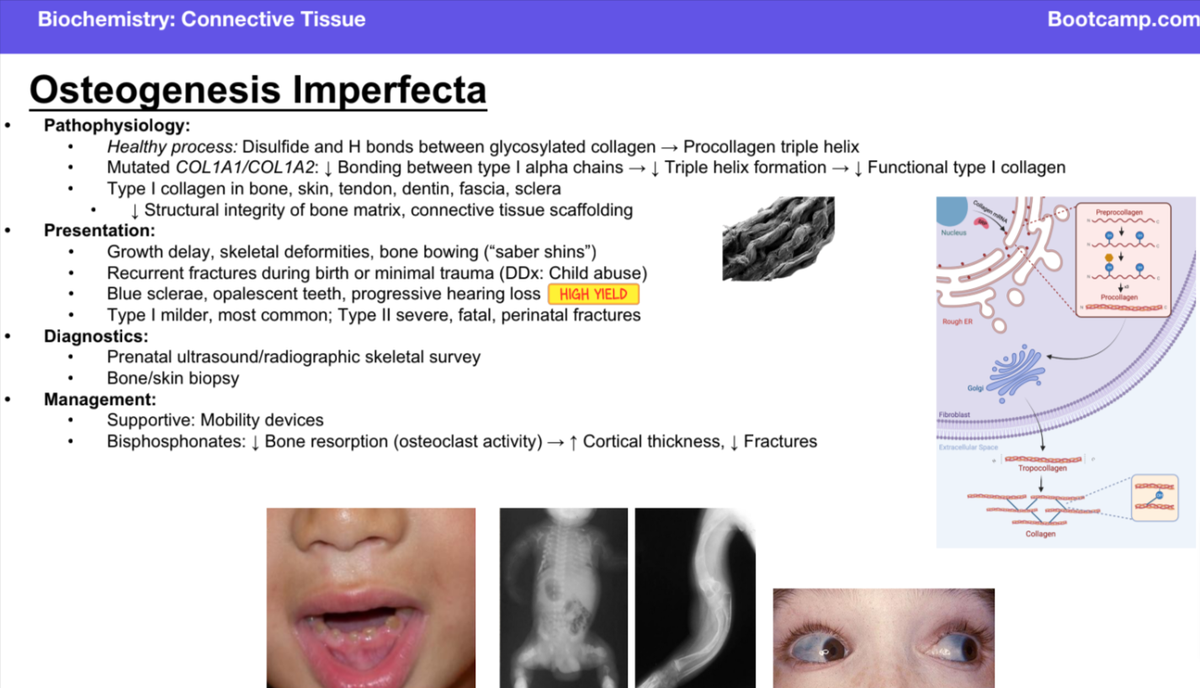Click the "Tropocollagen" diagram label
1200x688 pixels.
click(x=1042, y=467)
